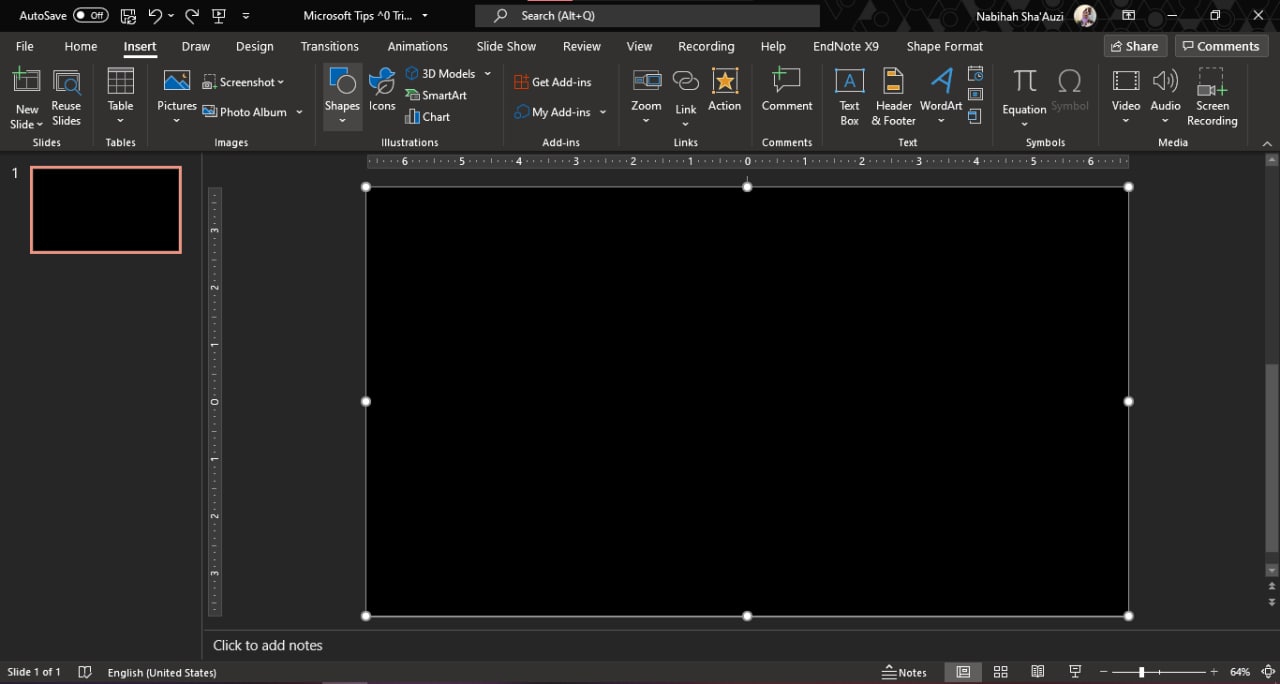Viewport: 1280px width, 684px height.
Task: Open the WordArt gallery
Action: click(941, 98)
